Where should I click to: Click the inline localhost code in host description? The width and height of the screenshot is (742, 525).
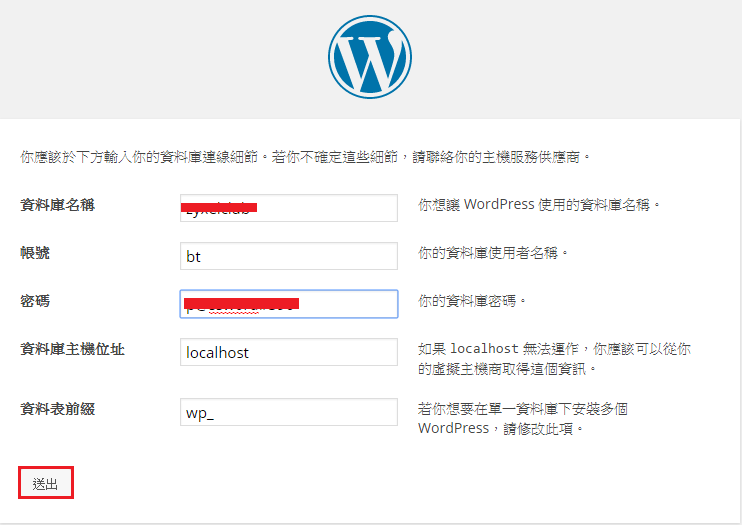click(484, 349)
